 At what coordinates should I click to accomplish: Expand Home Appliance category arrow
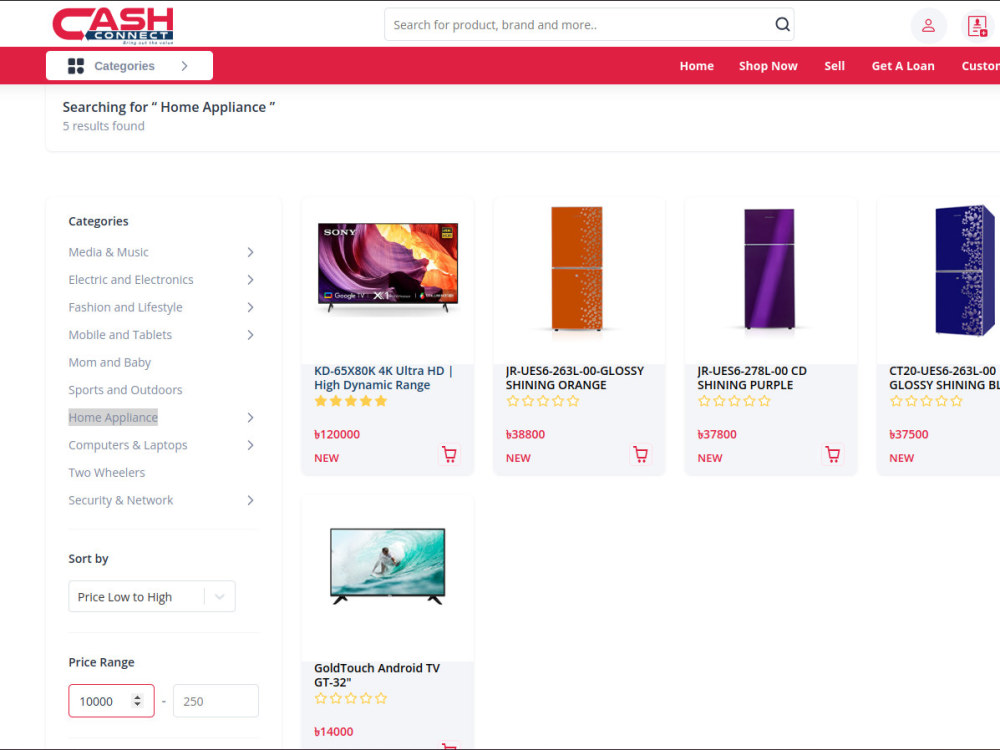point(250,418)
